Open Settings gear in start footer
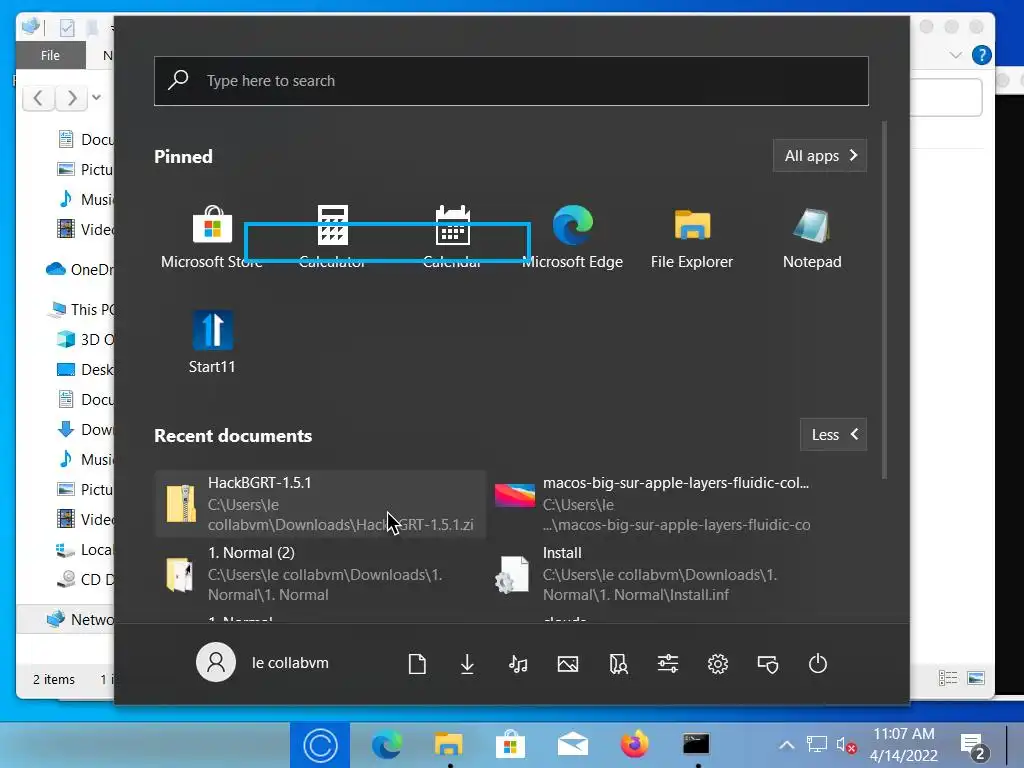Image resolution: width=1024 pixels, height=768 pixels. 718,664
